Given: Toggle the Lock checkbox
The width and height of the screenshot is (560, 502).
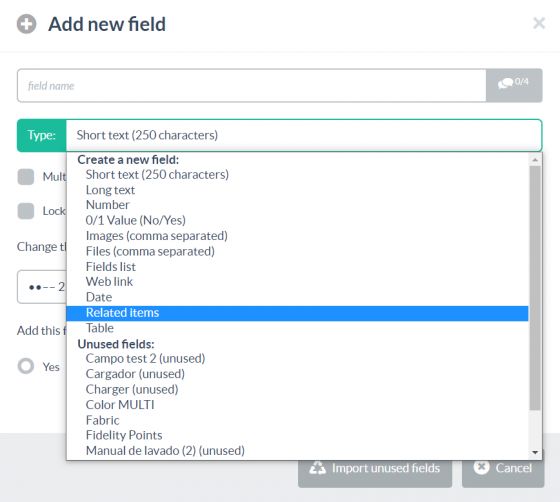Looking at the screenshot, I should tap(26, 211).
